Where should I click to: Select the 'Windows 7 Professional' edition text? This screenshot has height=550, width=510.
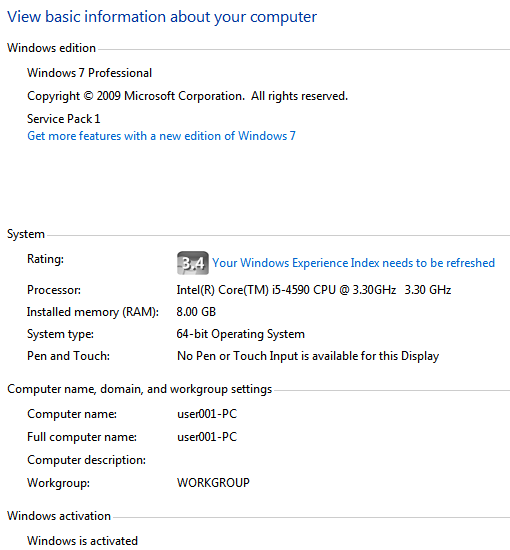(x=89, y=73)
